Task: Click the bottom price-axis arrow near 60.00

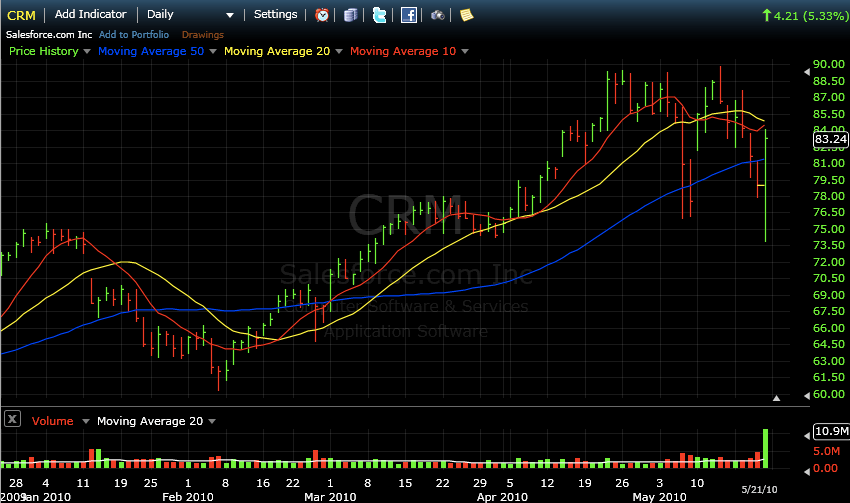Action: click(x=807, y=395)
